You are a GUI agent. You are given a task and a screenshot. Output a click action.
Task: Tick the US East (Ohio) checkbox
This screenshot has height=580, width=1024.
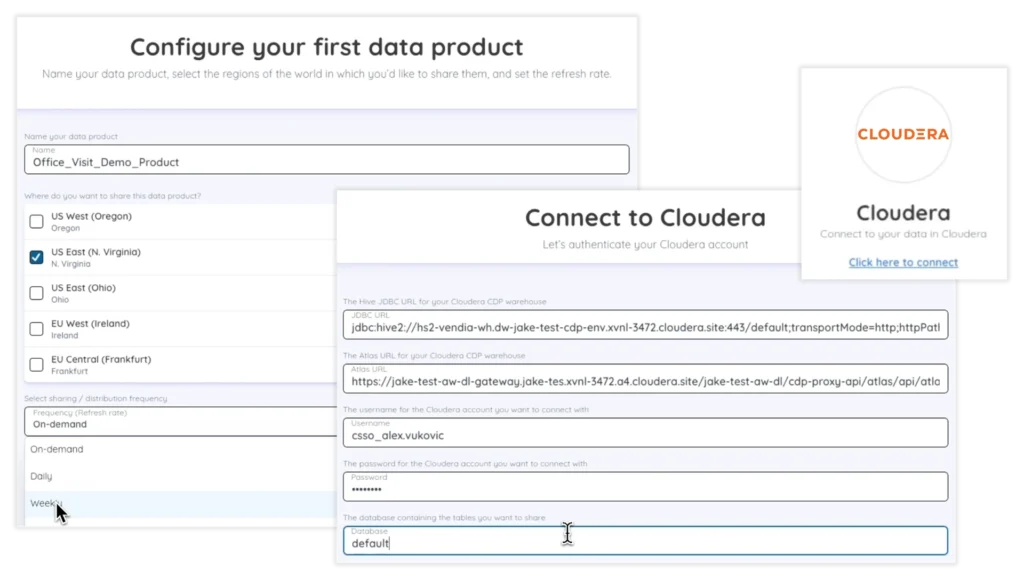37,293
